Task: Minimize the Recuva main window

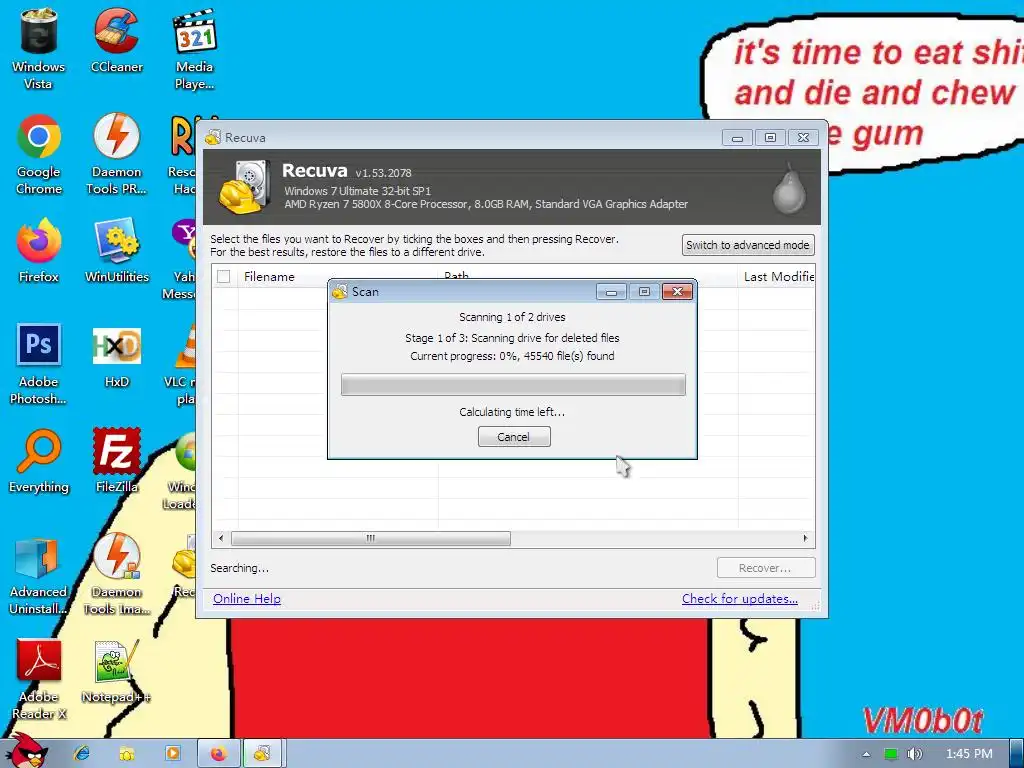Action: (x=737, y=137)
